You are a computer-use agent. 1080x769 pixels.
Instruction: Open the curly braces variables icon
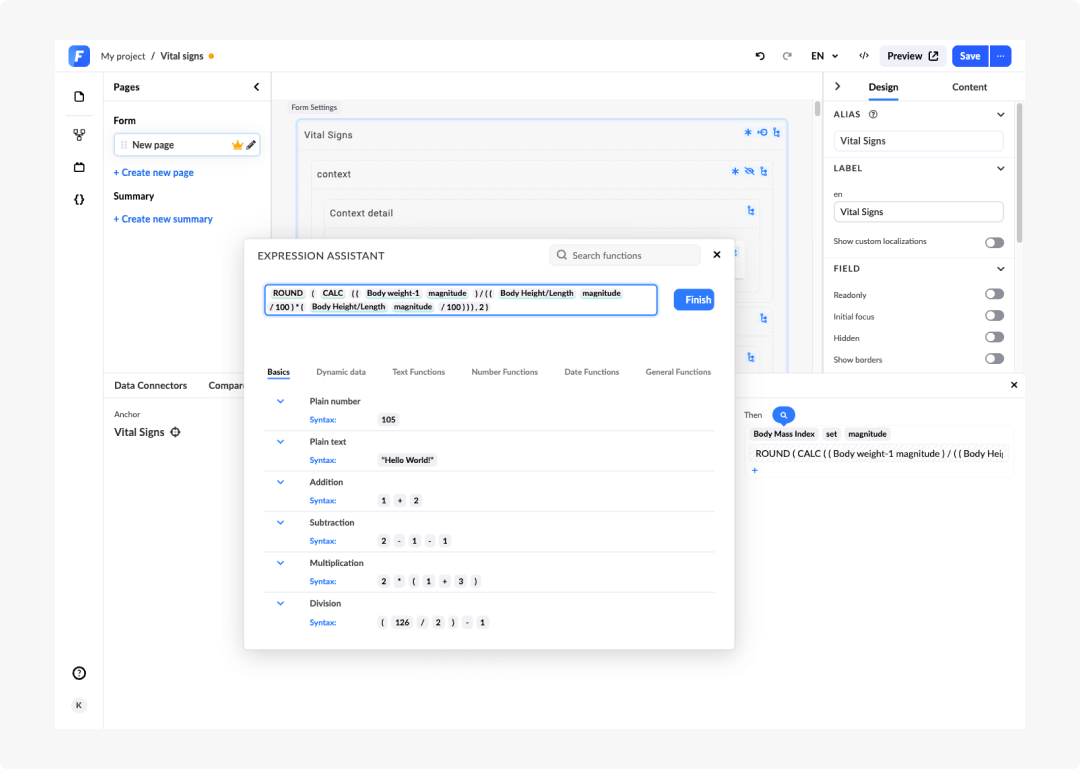(79, 200)
